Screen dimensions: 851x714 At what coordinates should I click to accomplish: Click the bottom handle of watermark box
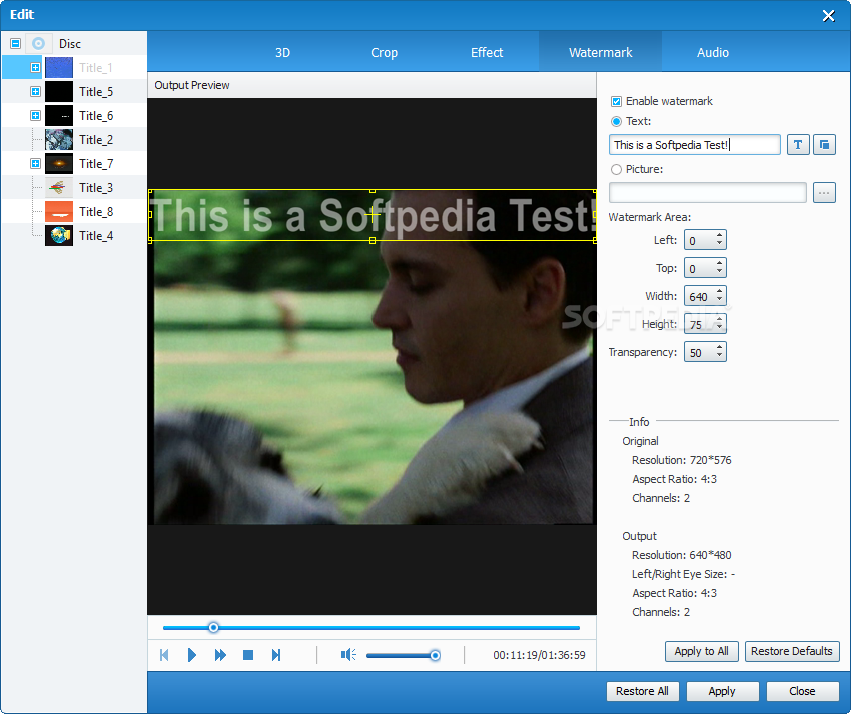click(x=372, y=240)
